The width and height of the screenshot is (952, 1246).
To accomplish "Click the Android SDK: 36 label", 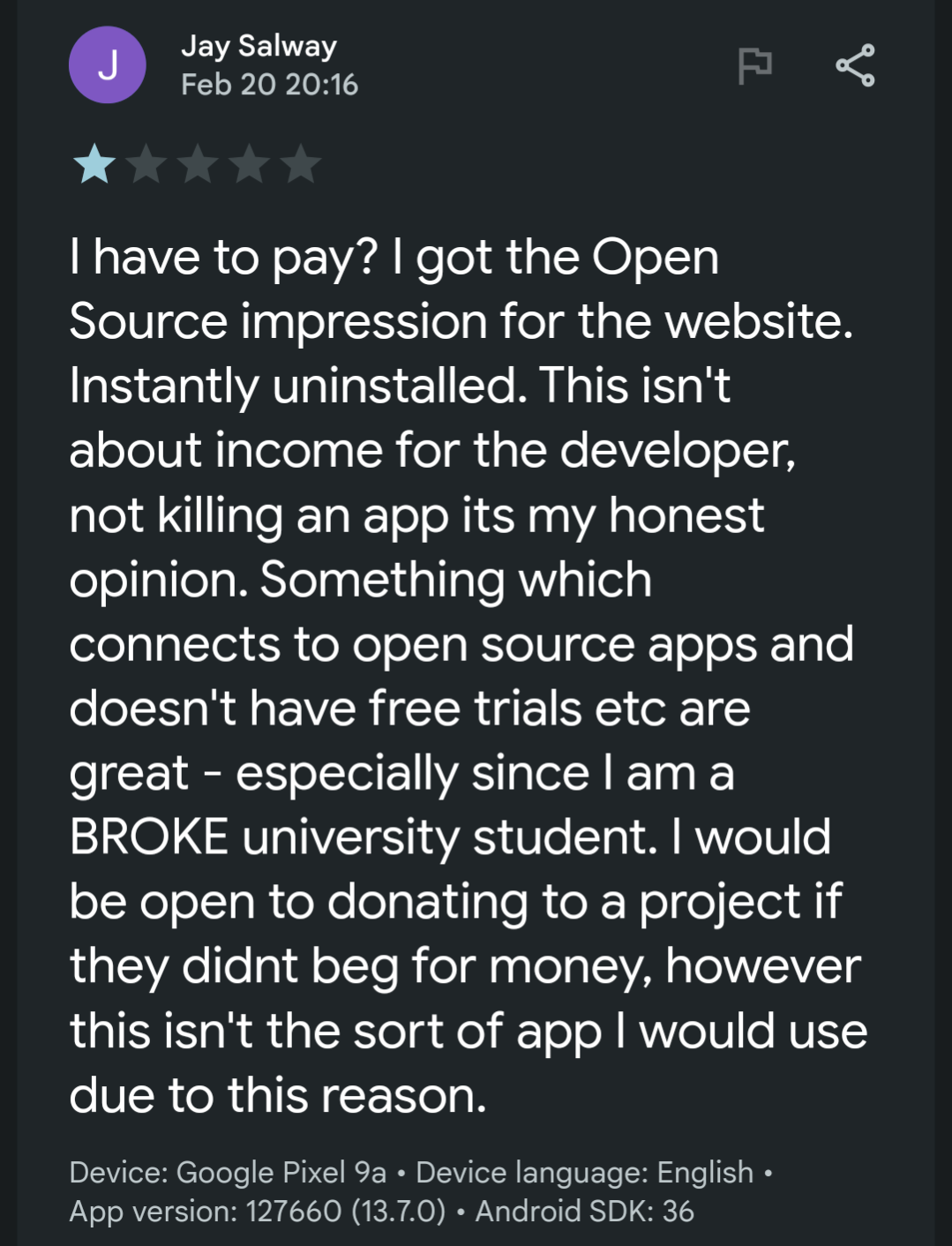I will 584,1212.
